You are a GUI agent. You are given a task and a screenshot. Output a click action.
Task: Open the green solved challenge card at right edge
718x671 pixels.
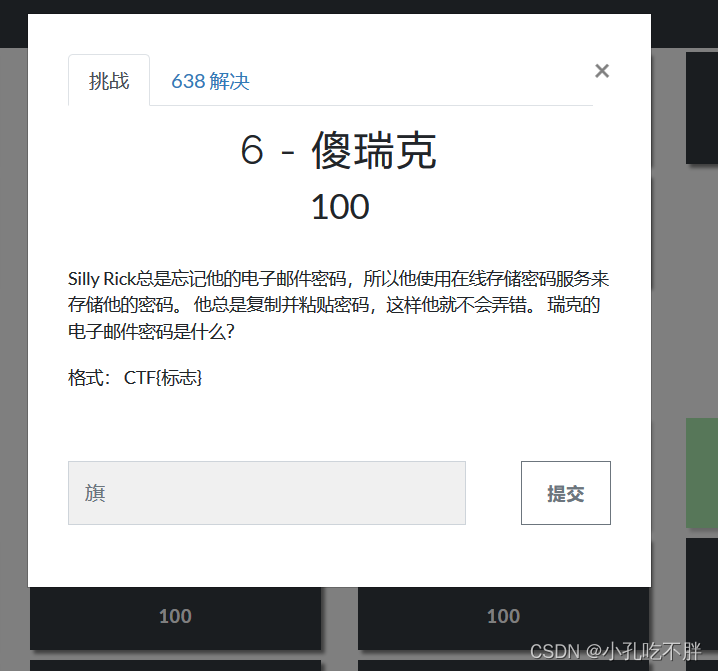(x=702, y=473)
